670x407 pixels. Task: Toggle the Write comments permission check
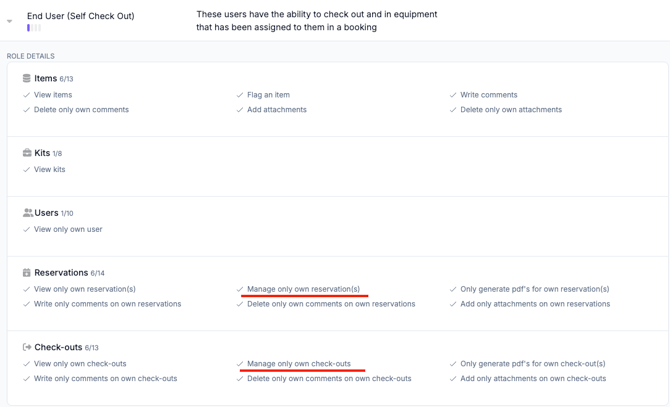[453, 95]
